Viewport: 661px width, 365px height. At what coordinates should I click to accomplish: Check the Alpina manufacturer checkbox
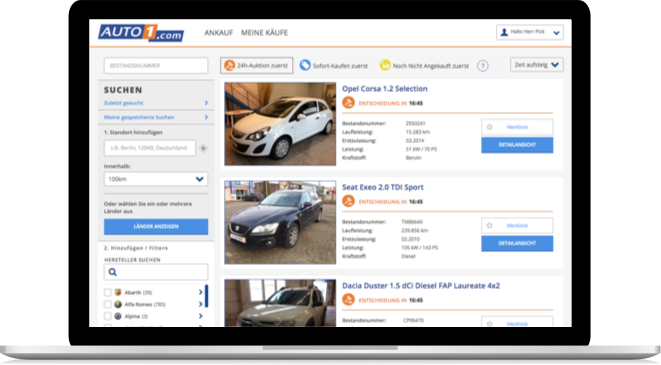[x=107, y=316]
